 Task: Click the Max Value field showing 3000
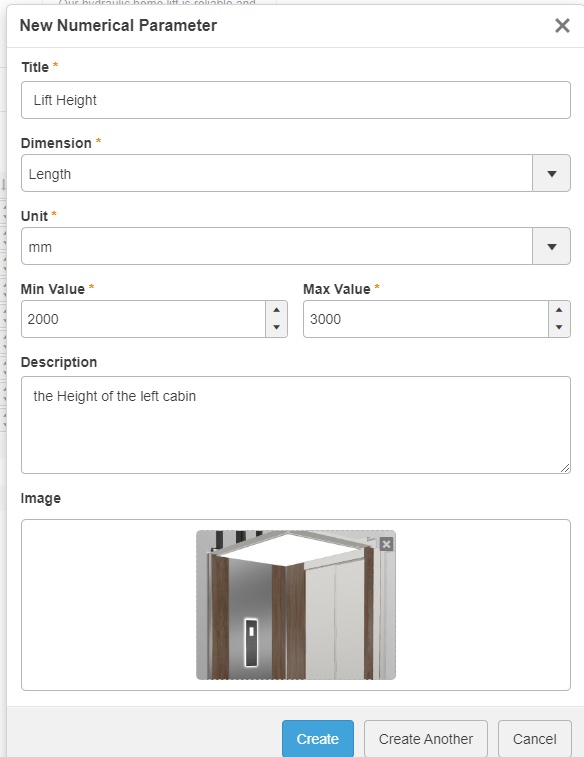coord(426,319)
